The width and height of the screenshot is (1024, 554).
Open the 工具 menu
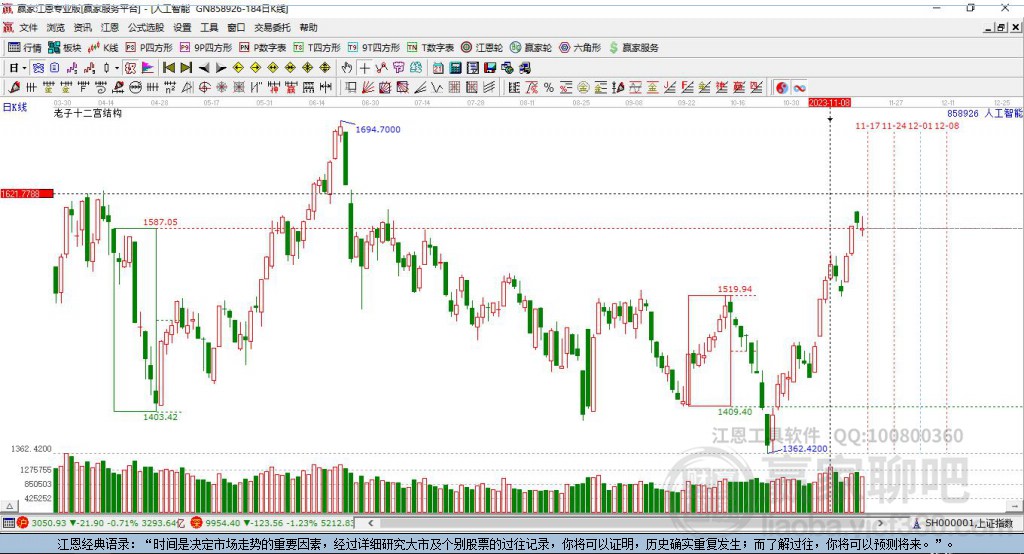(209, 27)
